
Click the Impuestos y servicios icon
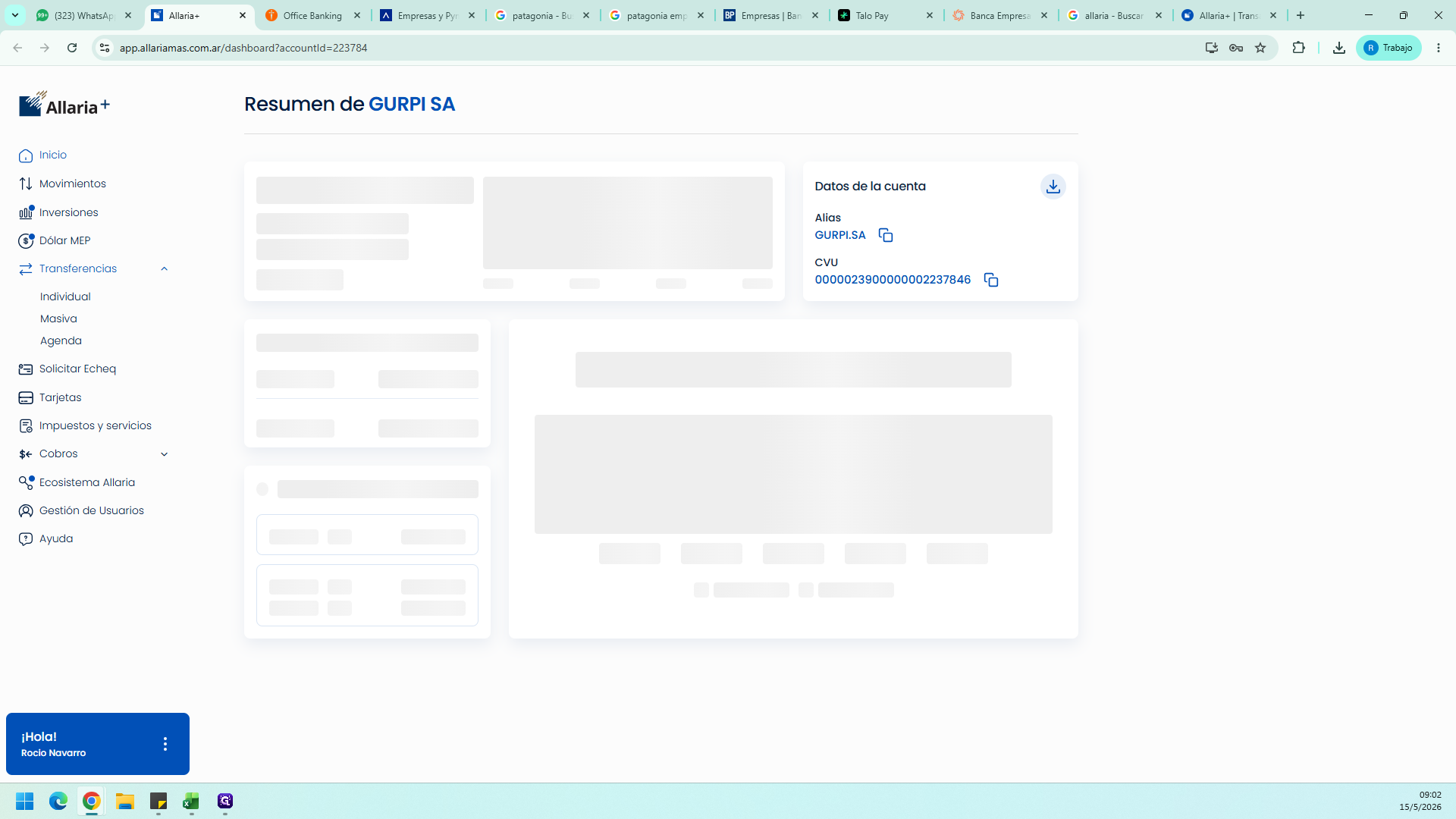pos(26,426)
